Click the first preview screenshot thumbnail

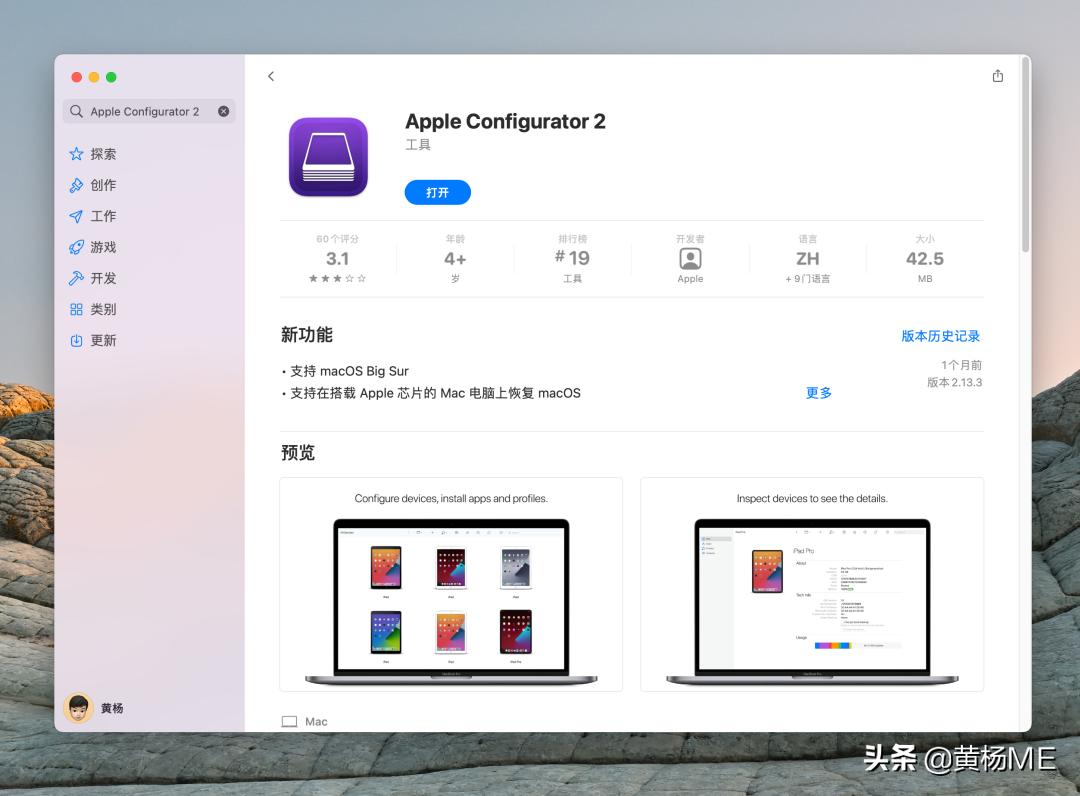[x=452, y=584]
